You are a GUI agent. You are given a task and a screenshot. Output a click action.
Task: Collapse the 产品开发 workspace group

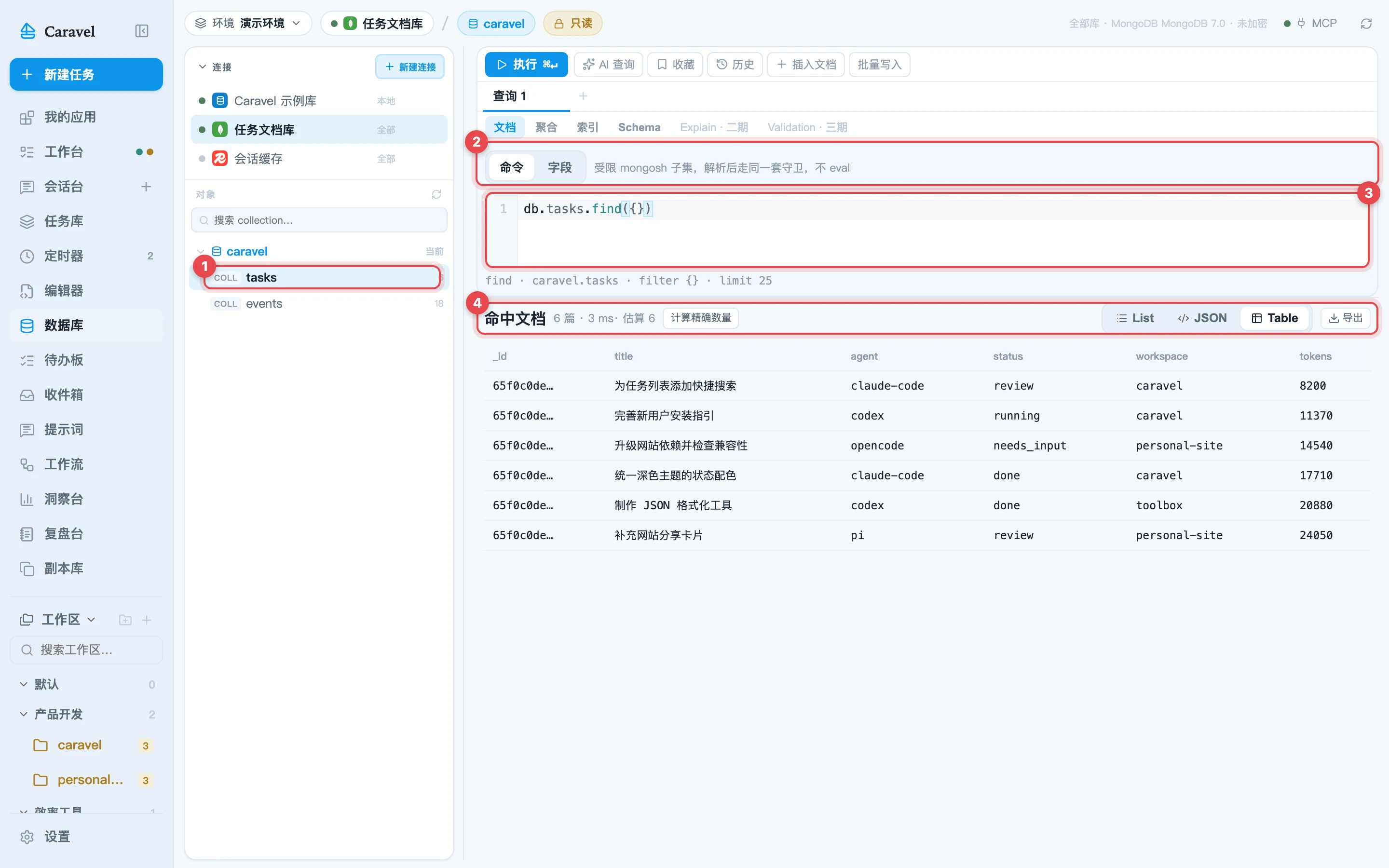24,714
